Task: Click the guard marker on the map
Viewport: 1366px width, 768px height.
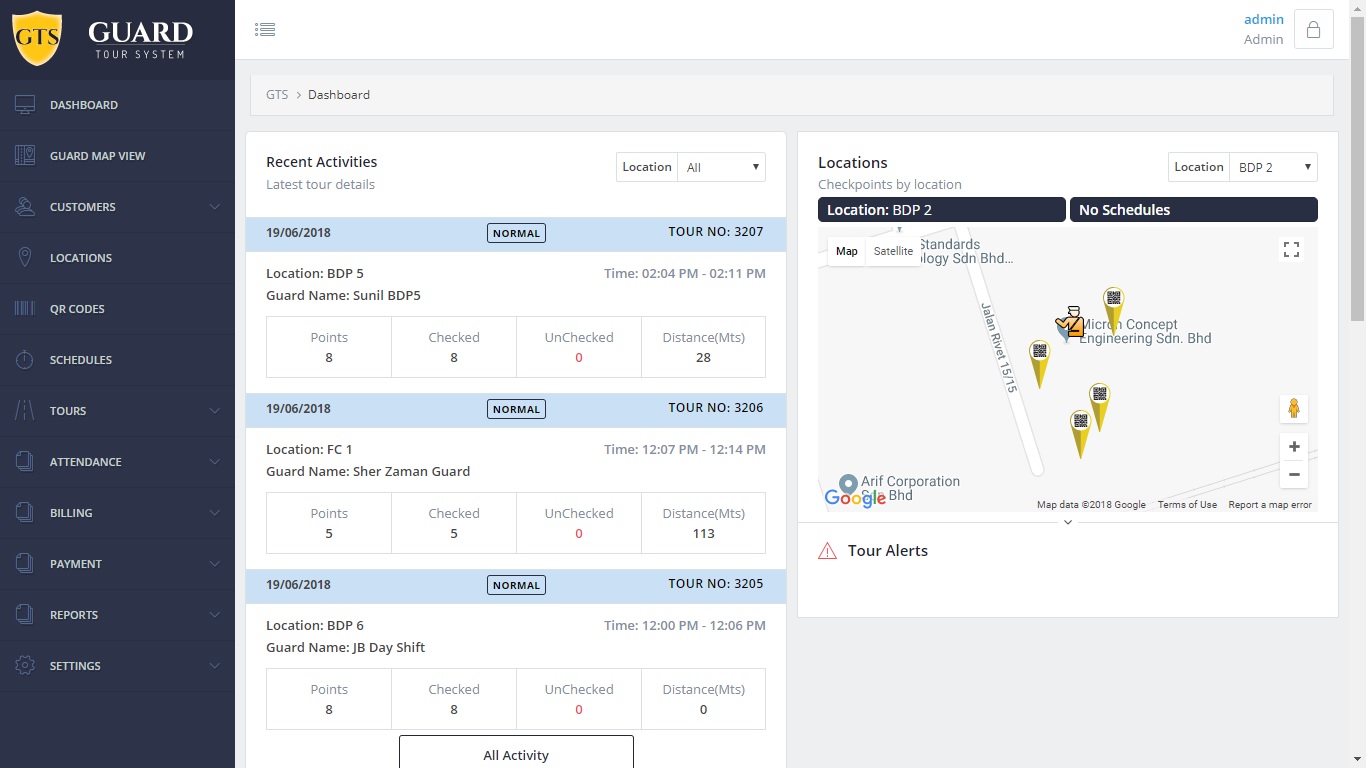Action: [1071, 323]
